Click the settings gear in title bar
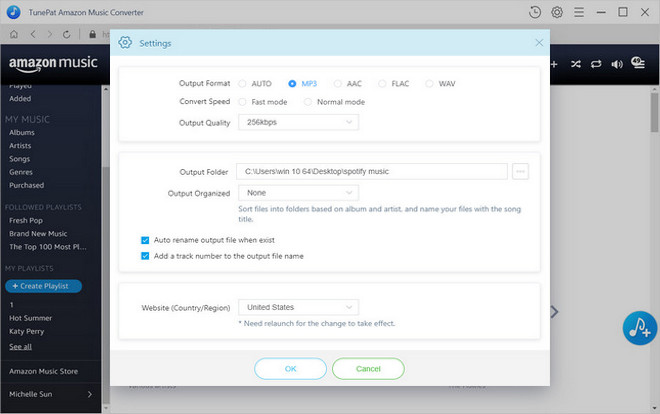The width and height of the screenshot is (660, 414). click(x=557, y=12)
